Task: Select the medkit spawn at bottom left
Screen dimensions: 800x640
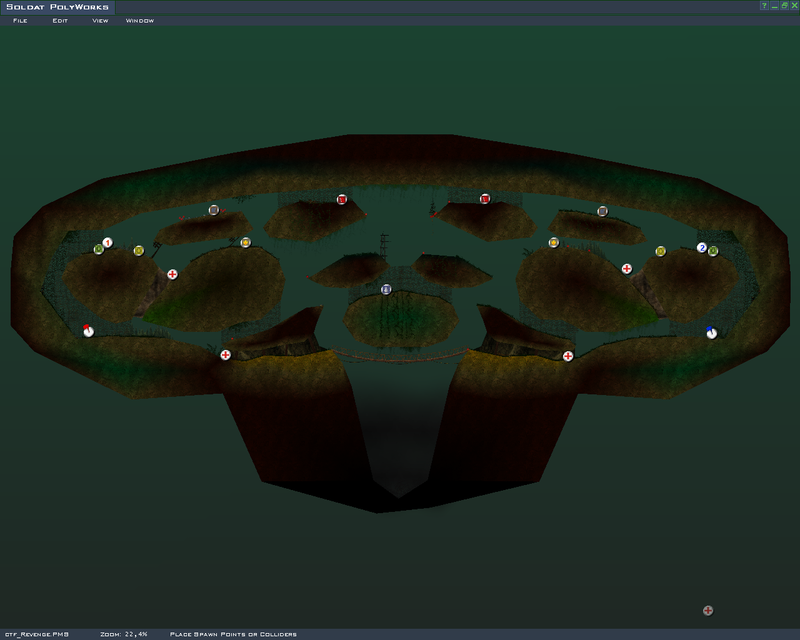Action: pos(225,355)
